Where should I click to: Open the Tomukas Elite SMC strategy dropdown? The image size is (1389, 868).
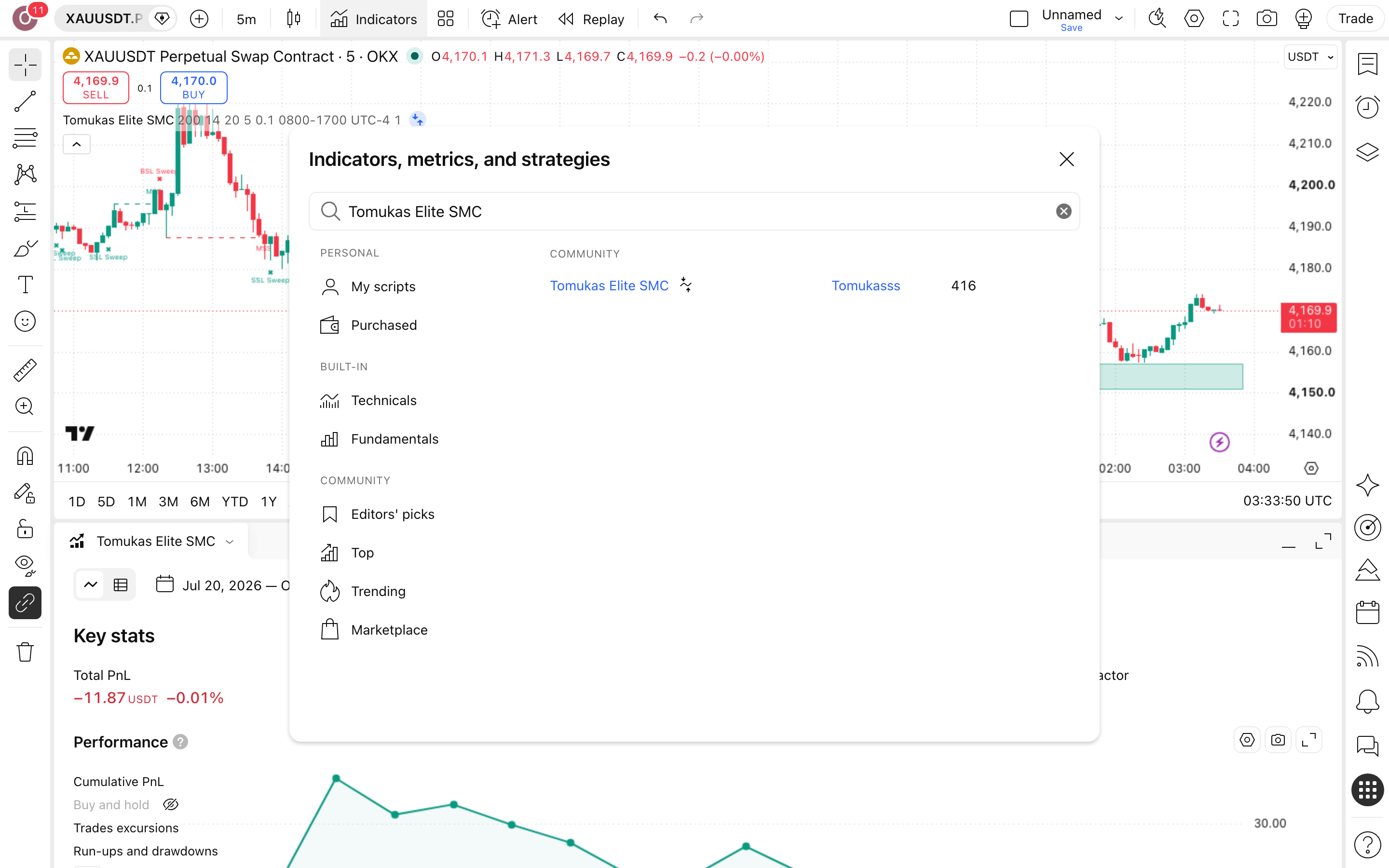coord(230,542)
